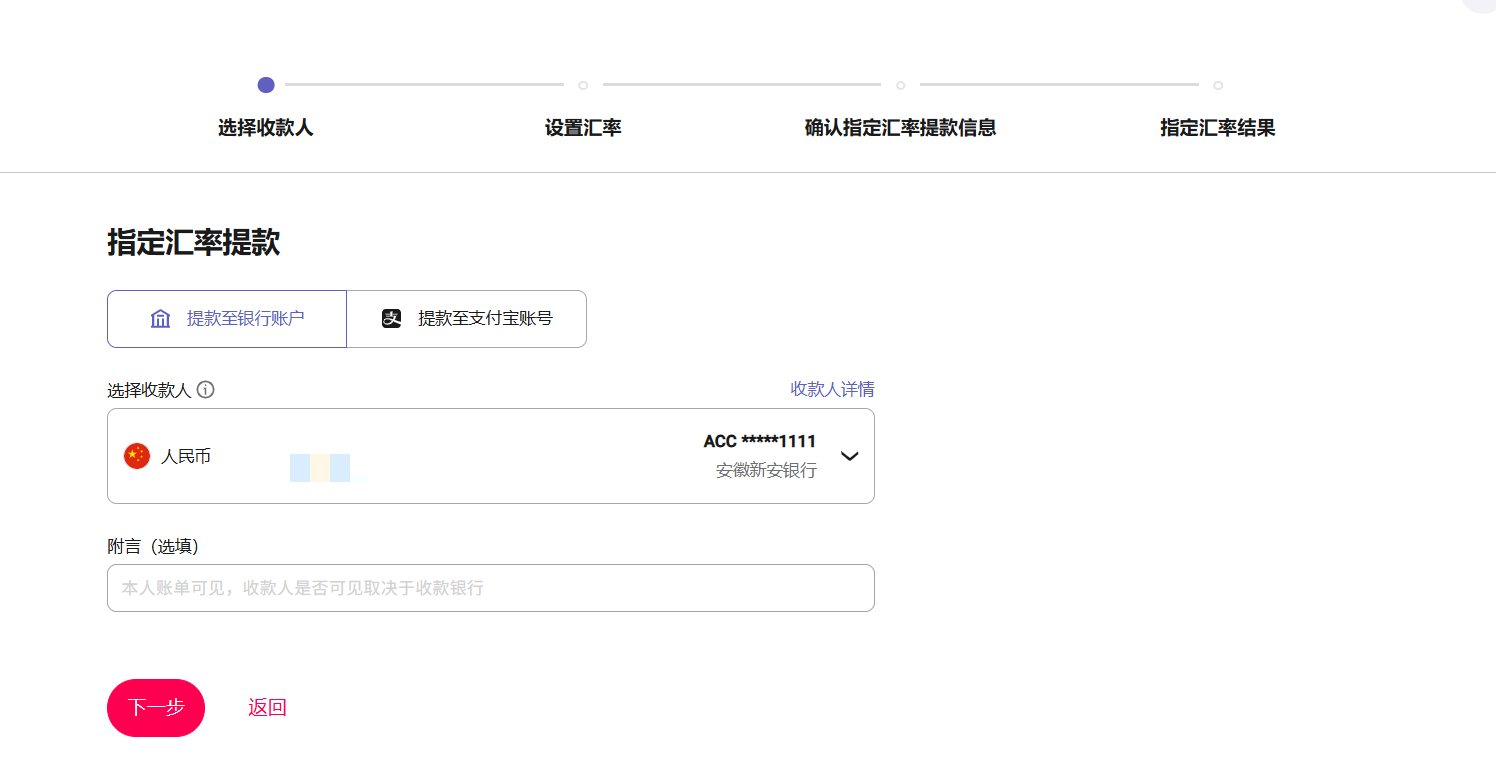Click the 指定汇率结果 step label
Viewport: 1496px width, 781px height.
pos(1217,128)
